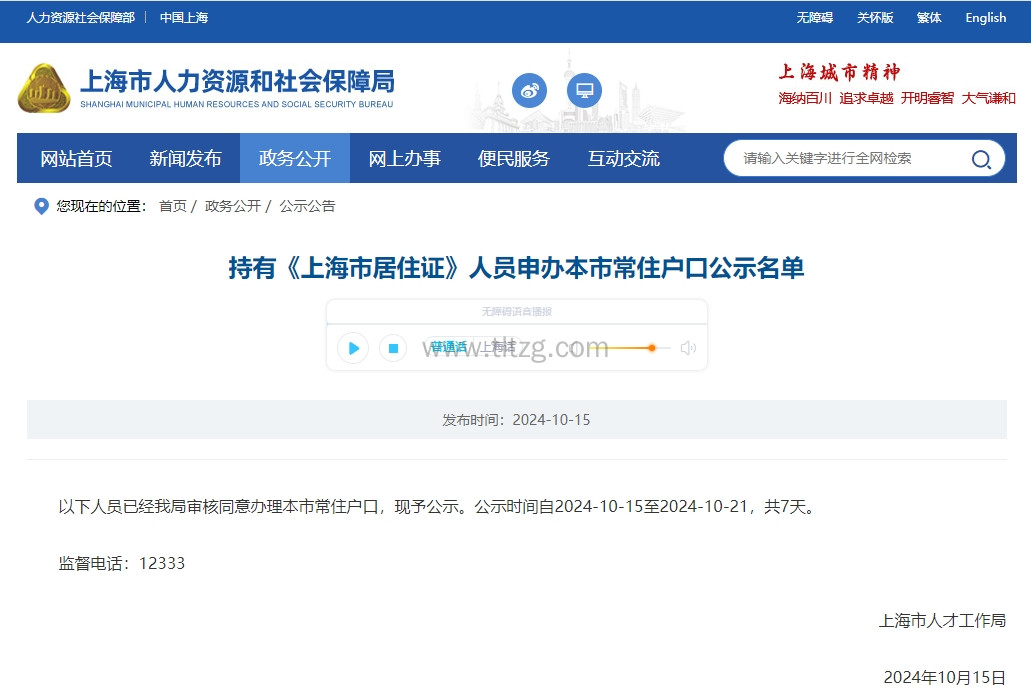Click the speaker volume icon

688,348
